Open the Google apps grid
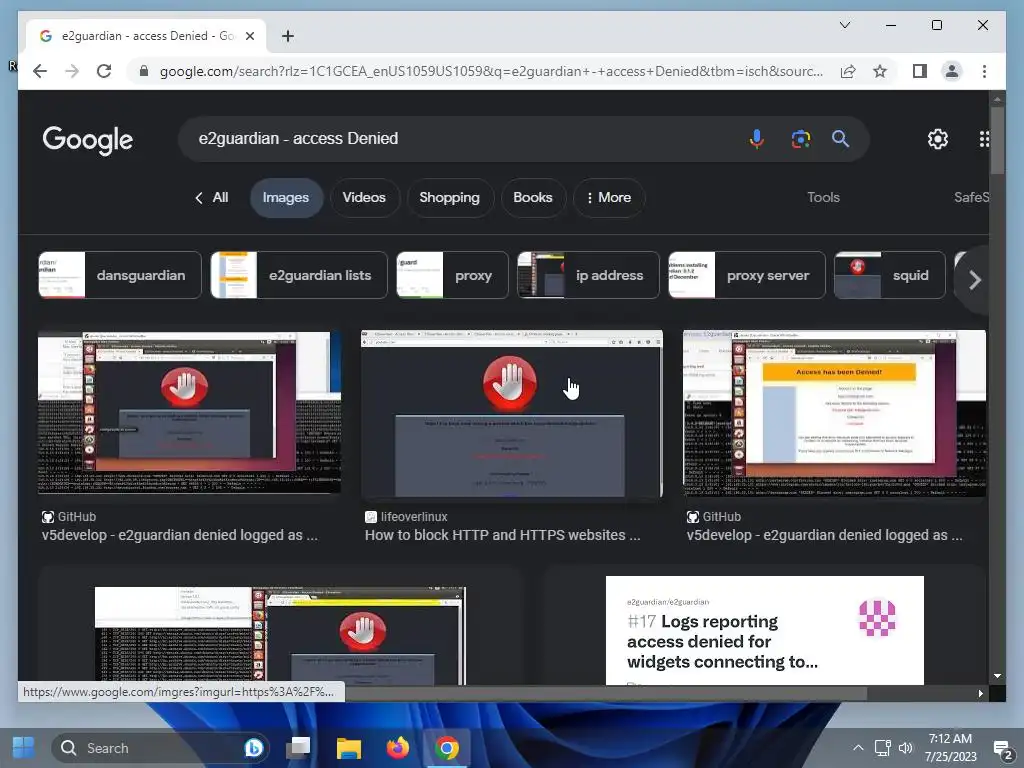This screenshot has width=1024, height=768. [984, 138]
